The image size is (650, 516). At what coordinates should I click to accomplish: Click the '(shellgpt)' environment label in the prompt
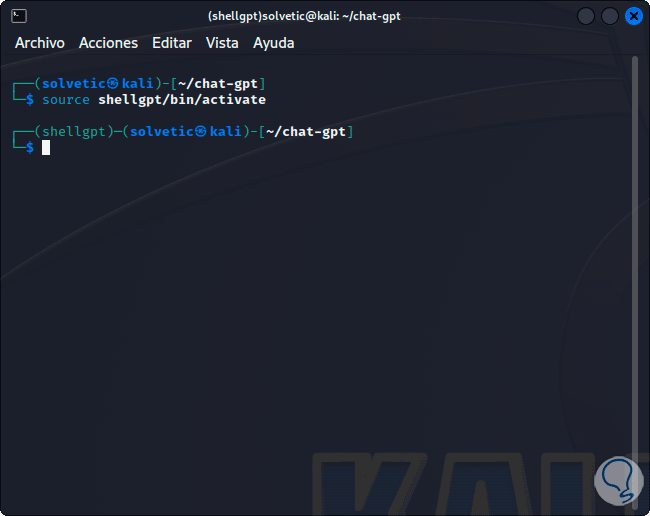(69, 132)
